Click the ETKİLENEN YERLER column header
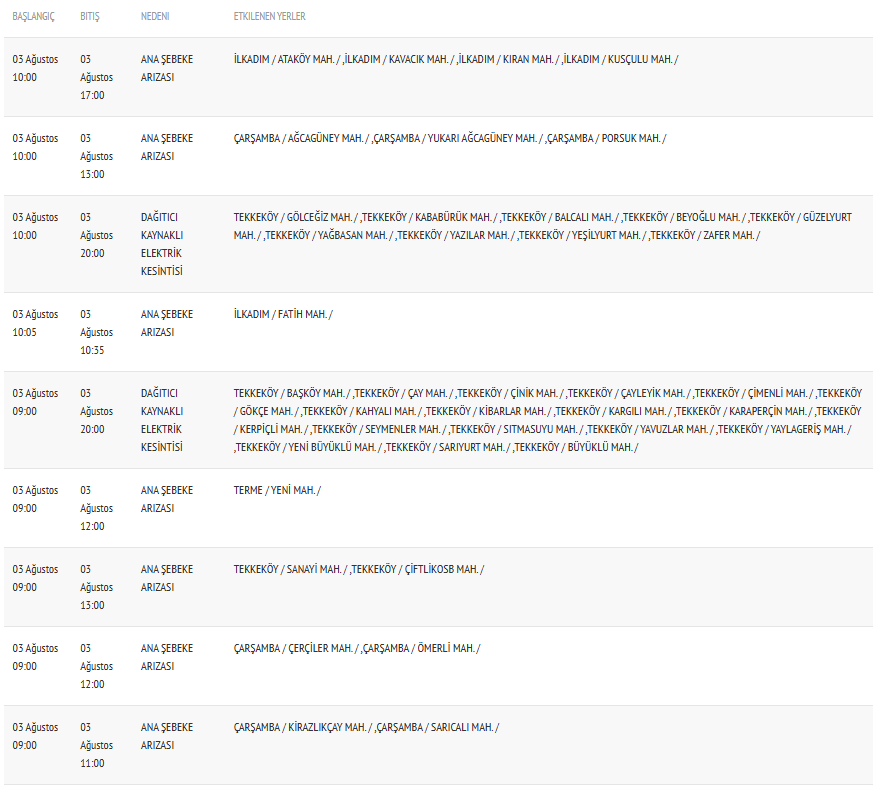 (x=269, y=17)
